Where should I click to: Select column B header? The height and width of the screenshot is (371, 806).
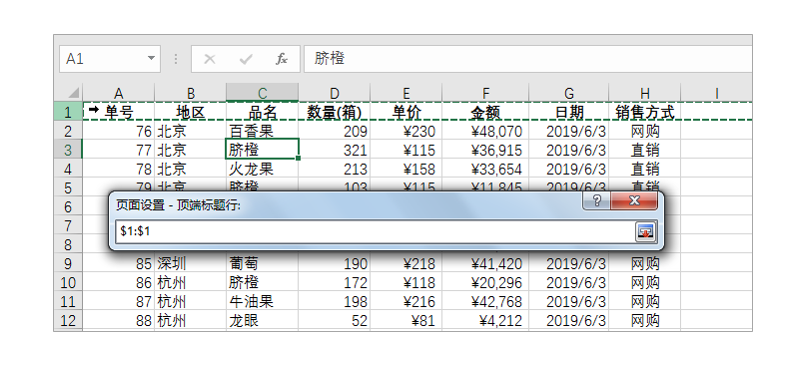pyautogui.click(x=190, y=93)
